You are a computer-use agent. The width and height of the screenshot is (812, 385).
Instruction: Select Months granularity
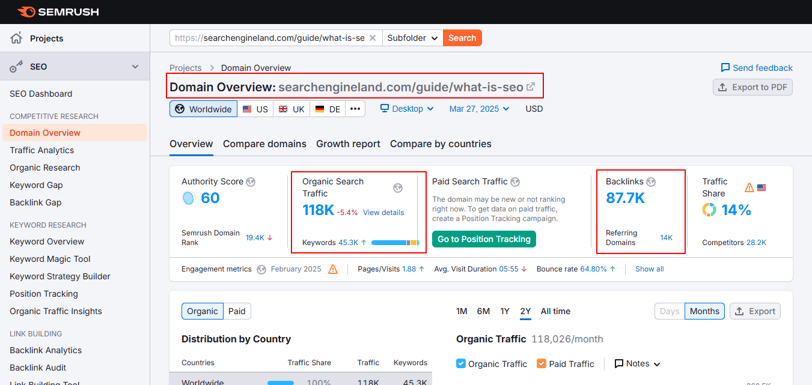tap(704, 311)
